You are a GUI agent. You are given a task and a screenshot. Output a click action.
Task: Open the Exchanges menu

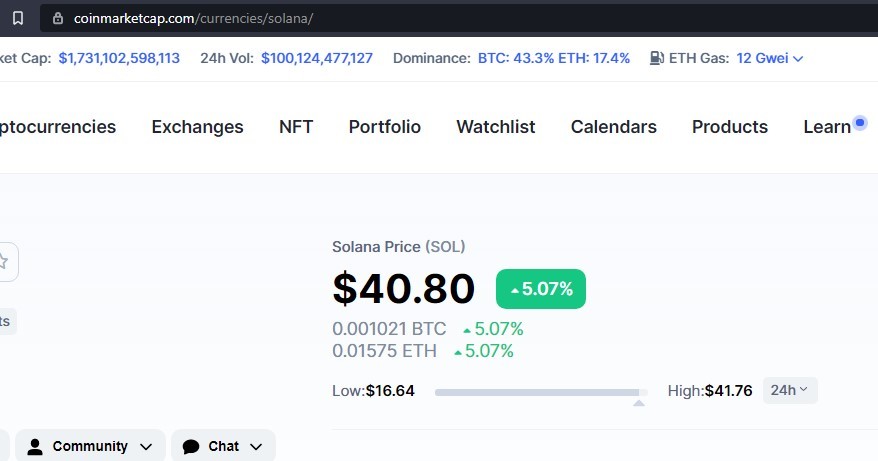pyautogui.click(x=198, y=127)
